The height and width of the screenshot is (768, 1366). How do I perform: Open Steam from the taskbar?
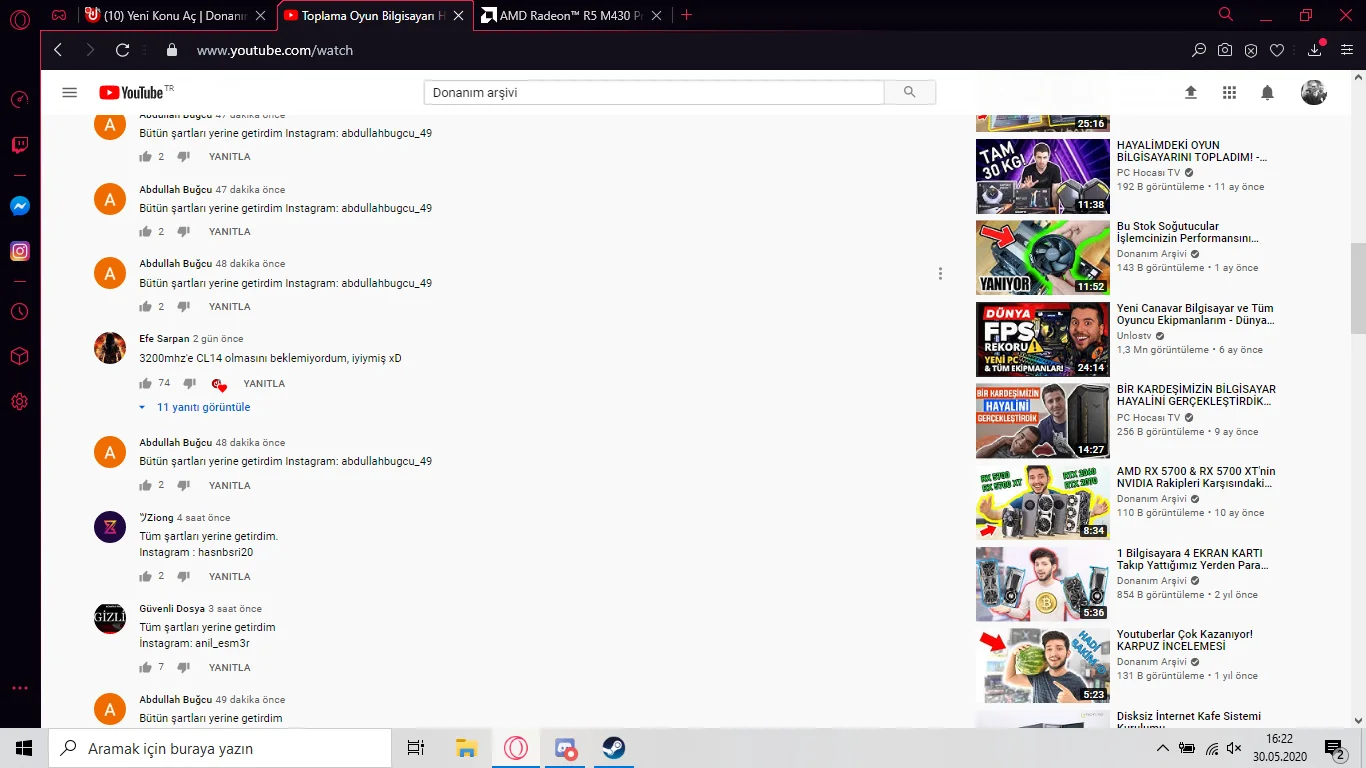(614, 748)
